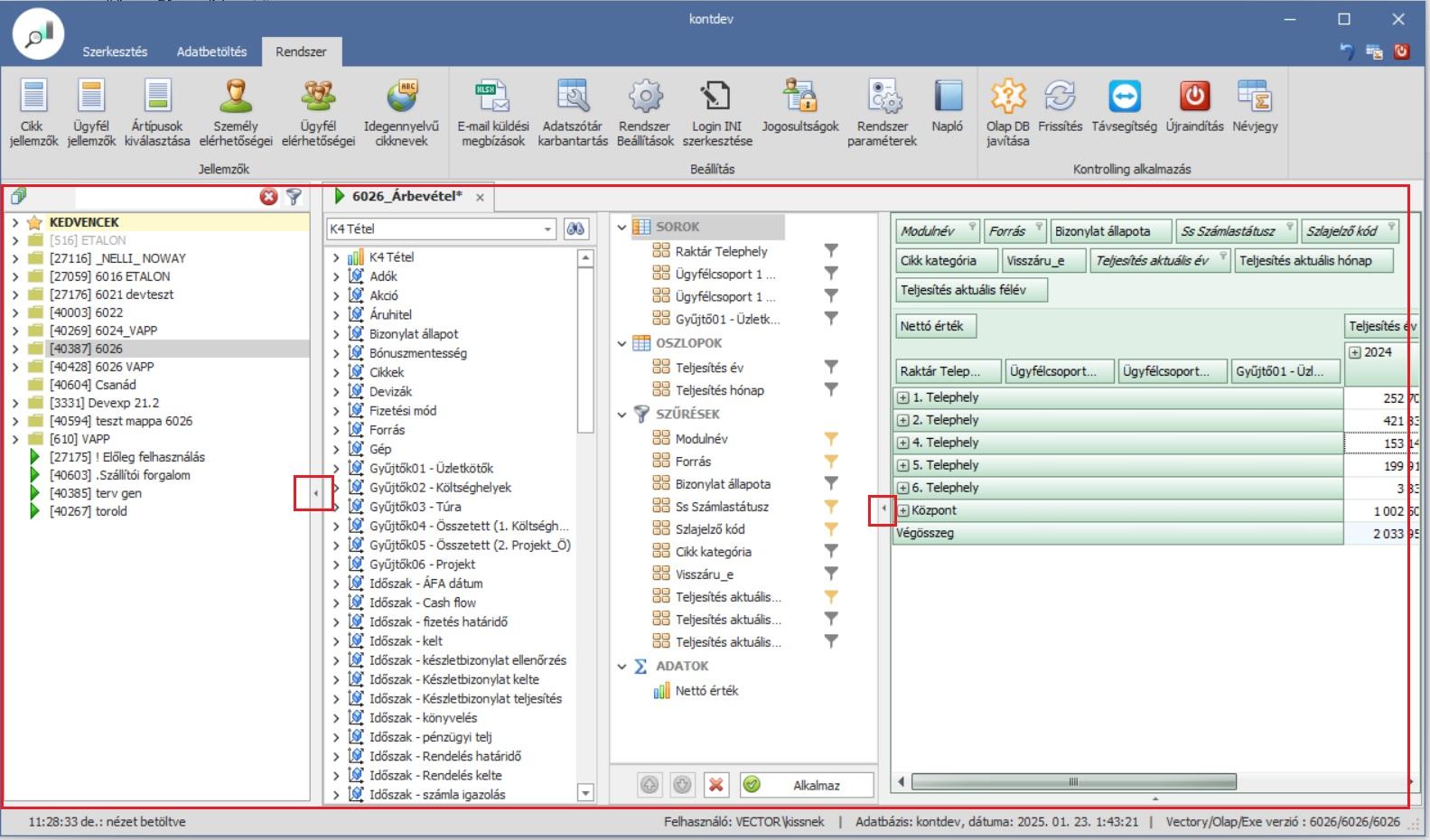
Task: Toggle filter on Teljesítés év column
Action: pos(831,368)
